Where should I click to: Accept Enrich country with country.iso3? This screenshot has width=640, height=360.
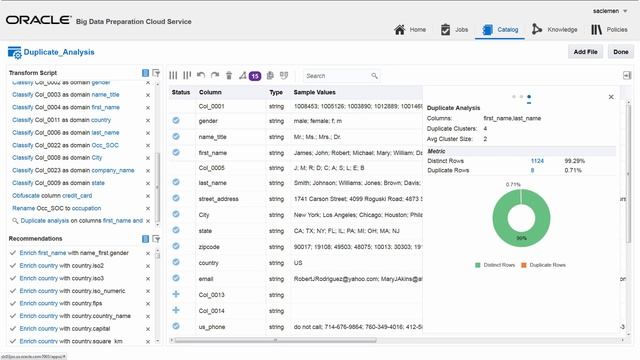coord(13,278)
